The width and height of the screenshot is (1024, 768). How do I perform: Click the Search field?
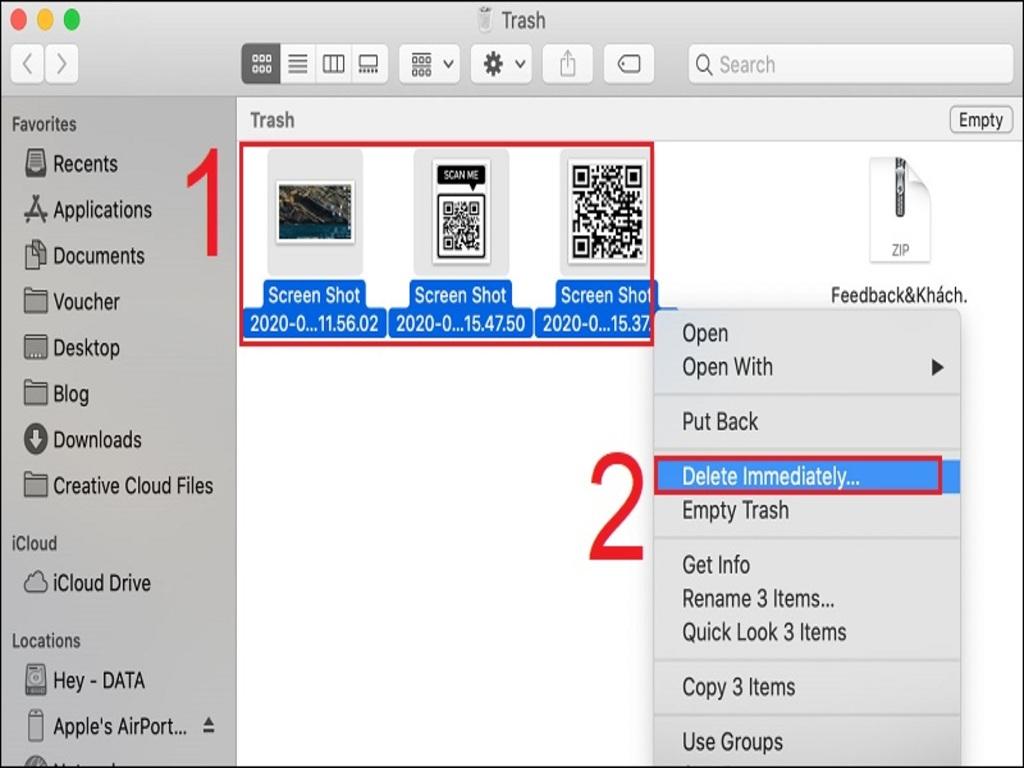click(x=850, y=65)
